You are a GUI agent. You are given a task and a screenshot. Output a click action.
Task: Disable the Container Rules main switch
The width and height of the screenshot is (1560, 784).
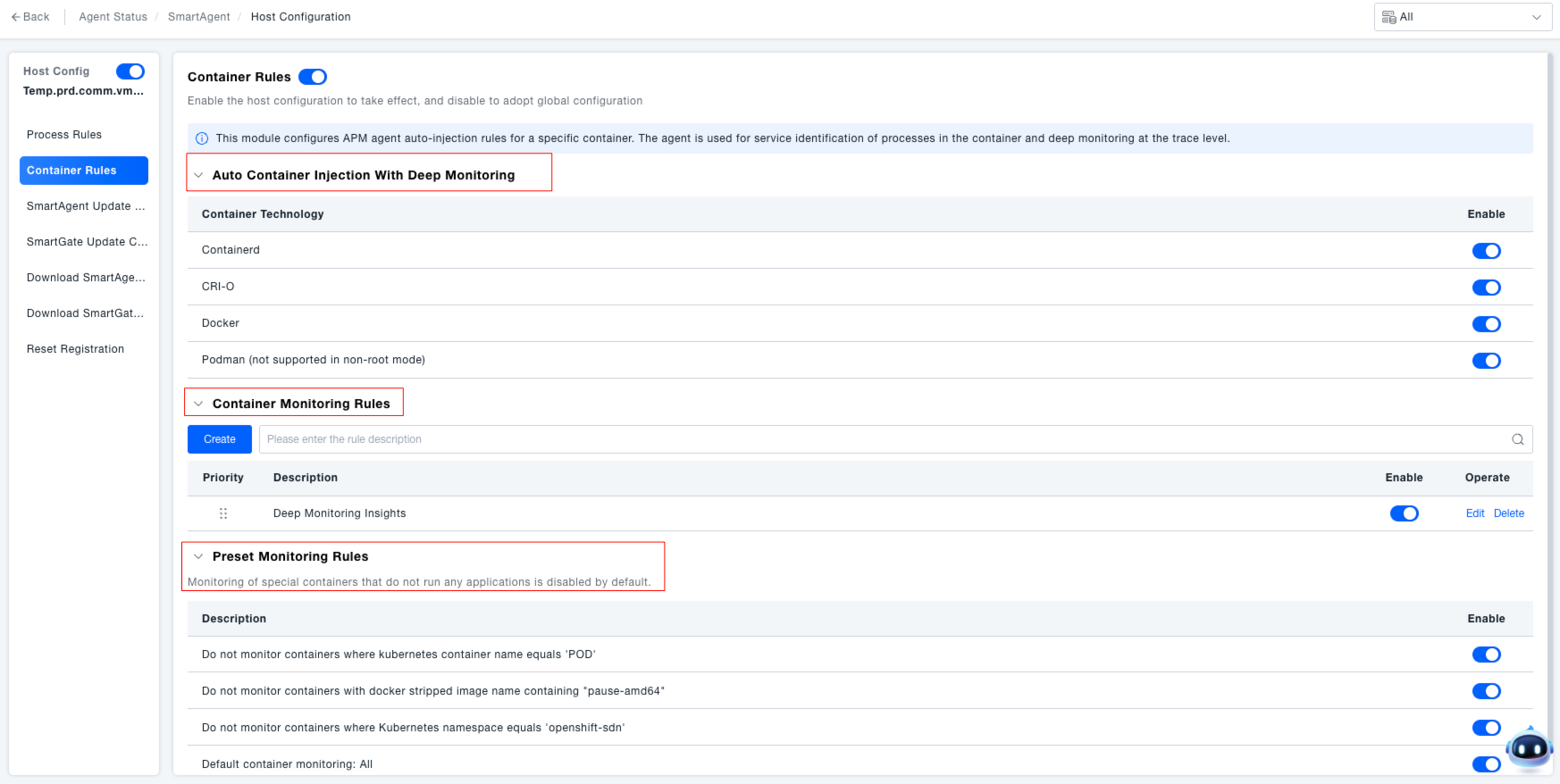(x=313, y=77)
